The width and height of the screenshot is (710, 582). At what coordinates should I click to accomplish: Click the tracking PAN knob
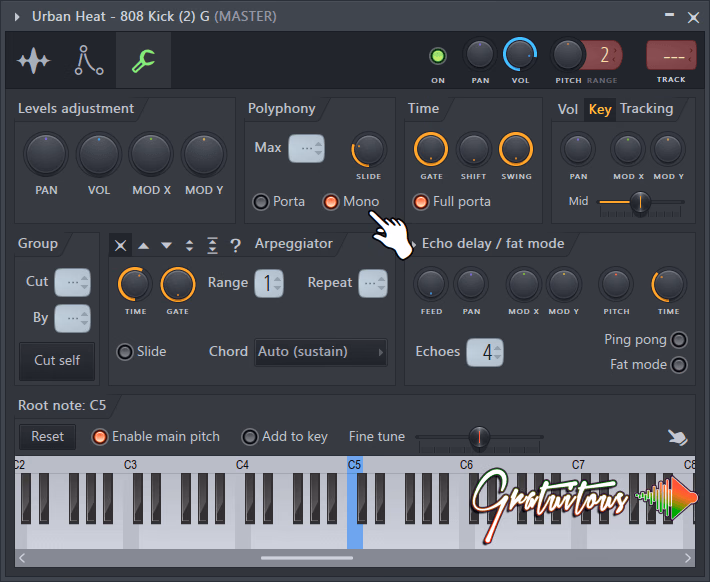coord(578,149)
